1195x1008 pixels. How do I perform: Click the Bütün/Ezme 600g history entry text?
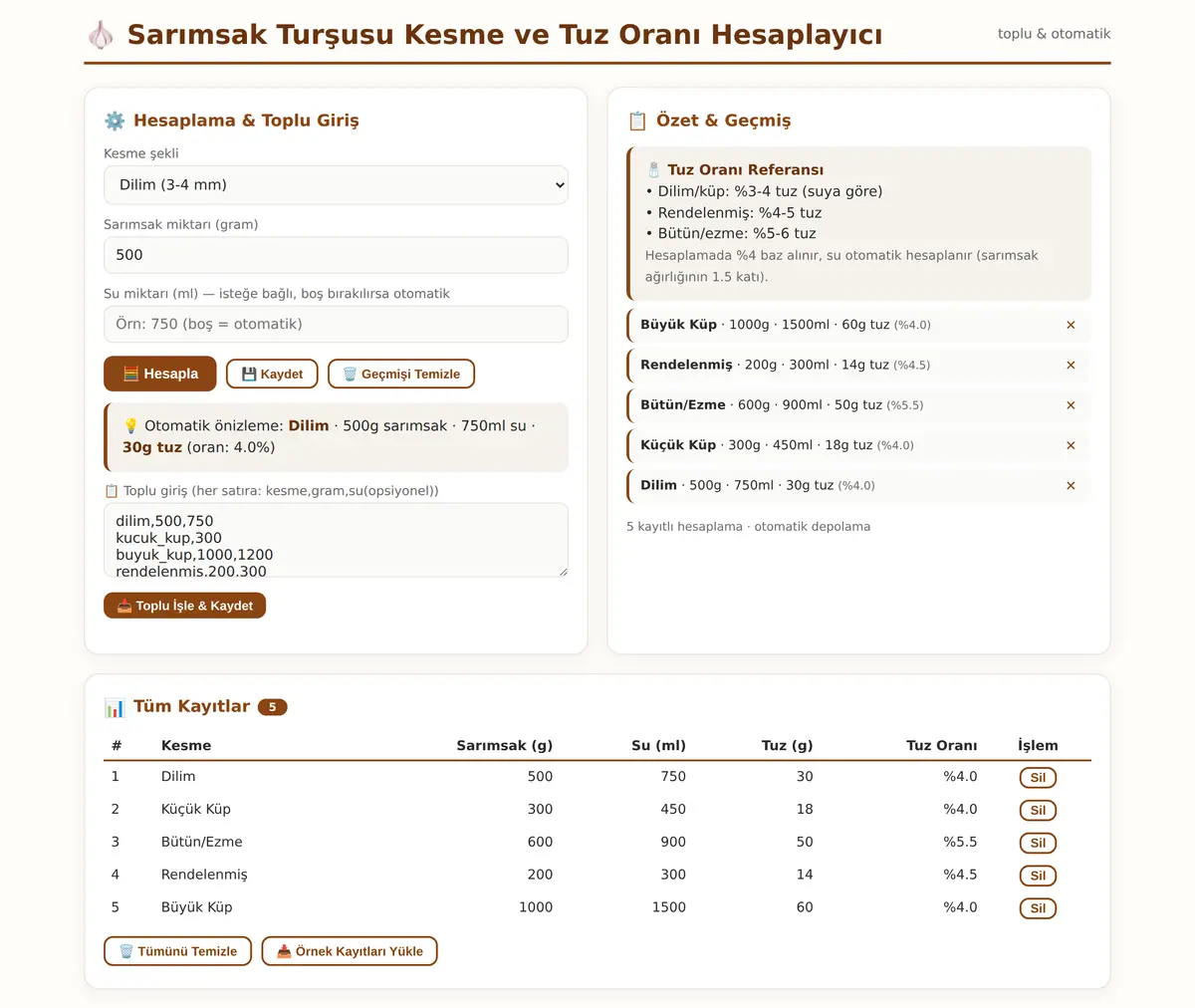click(x=782, y=405)
